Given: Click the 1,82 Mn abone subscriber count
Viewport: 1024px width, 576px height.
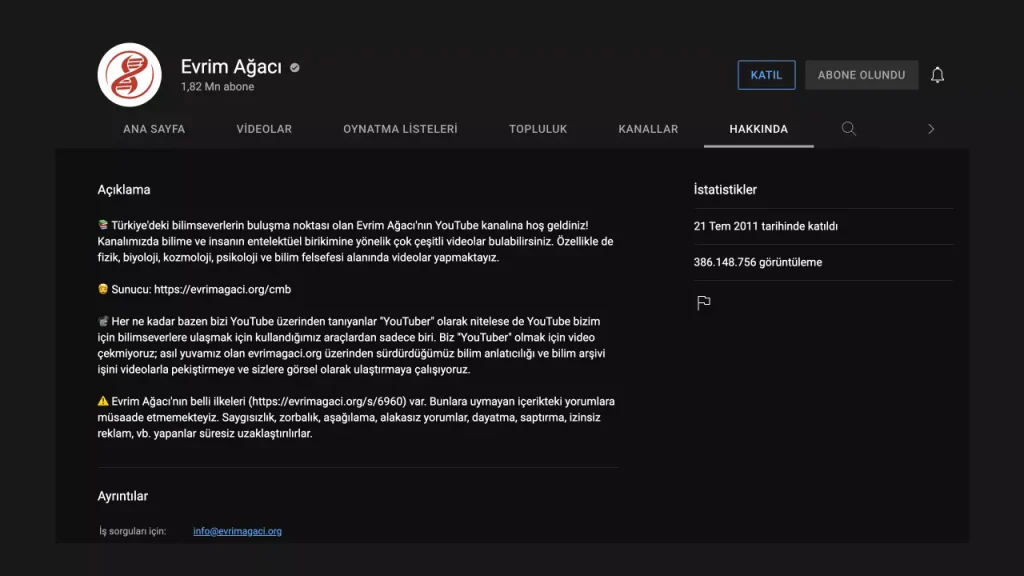Looking at the screenshot, I should [217, 86].
